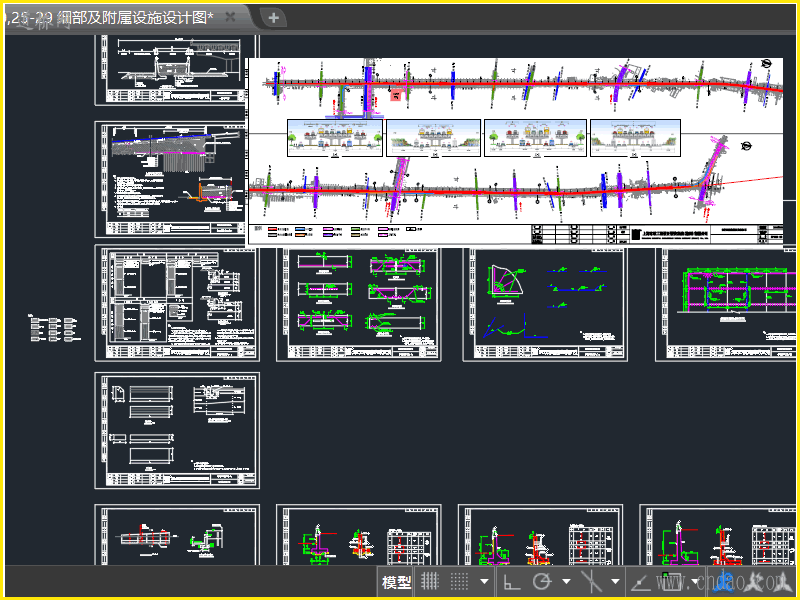Click the object snap tracking angle icon

641,581
